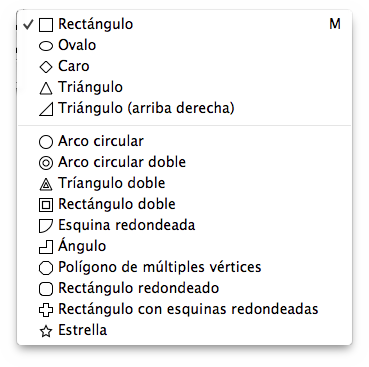Select Polígono de múltiples vértices
This screenshot has width=369, height=367.
tap(184, 267)
